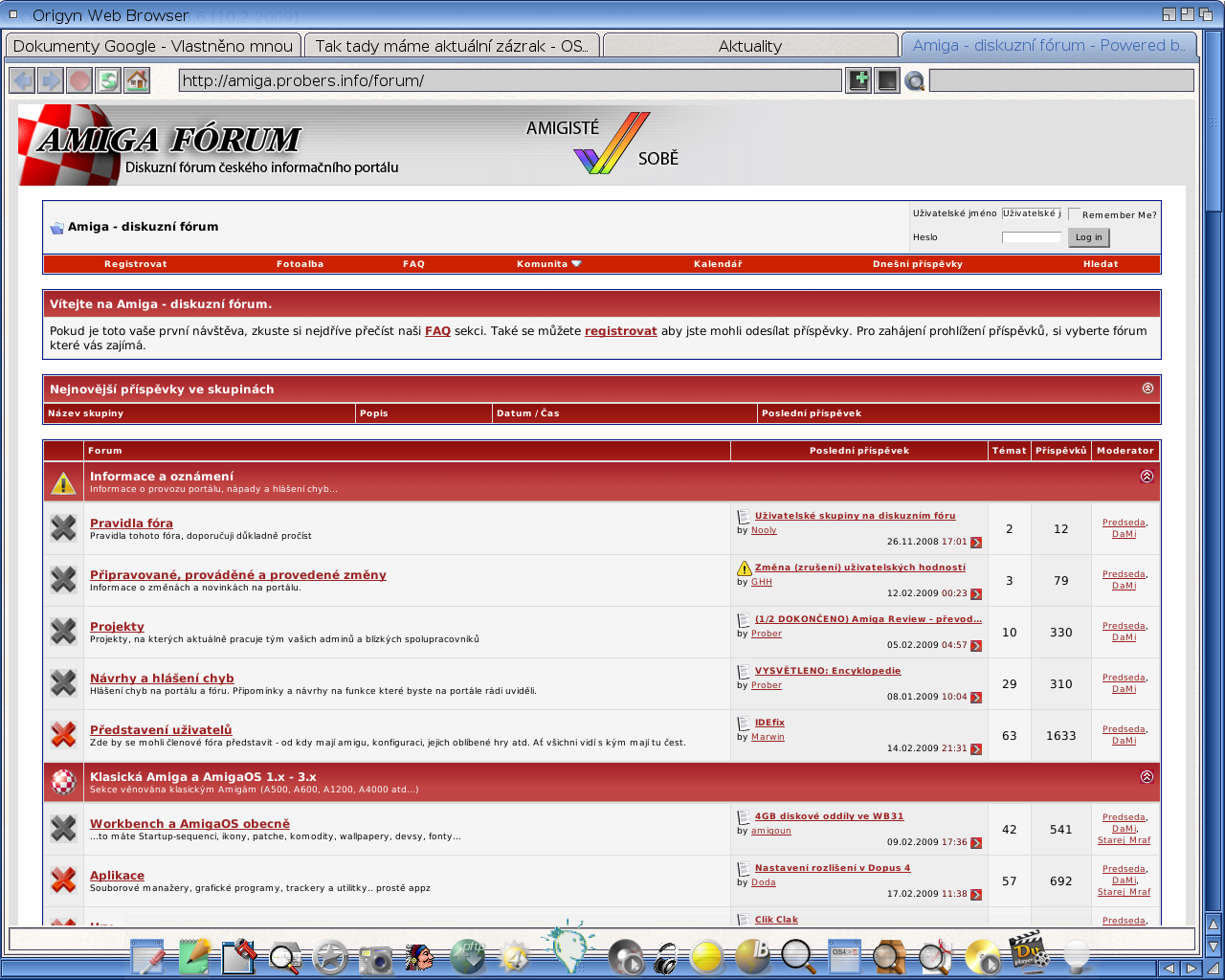1225x980 pixels.
Task: Open the camera dock icon
Action: point(376,958)
